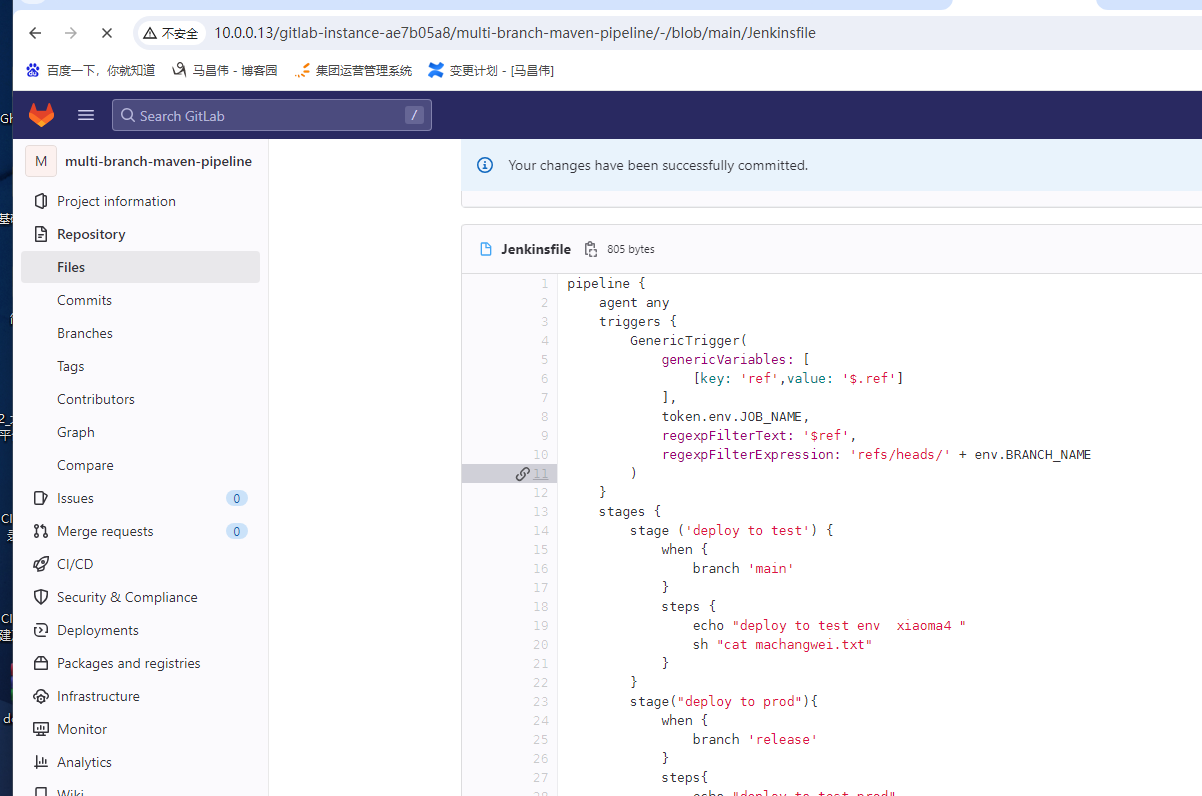
Task: Click the Security shield icon
Action: 41,597
